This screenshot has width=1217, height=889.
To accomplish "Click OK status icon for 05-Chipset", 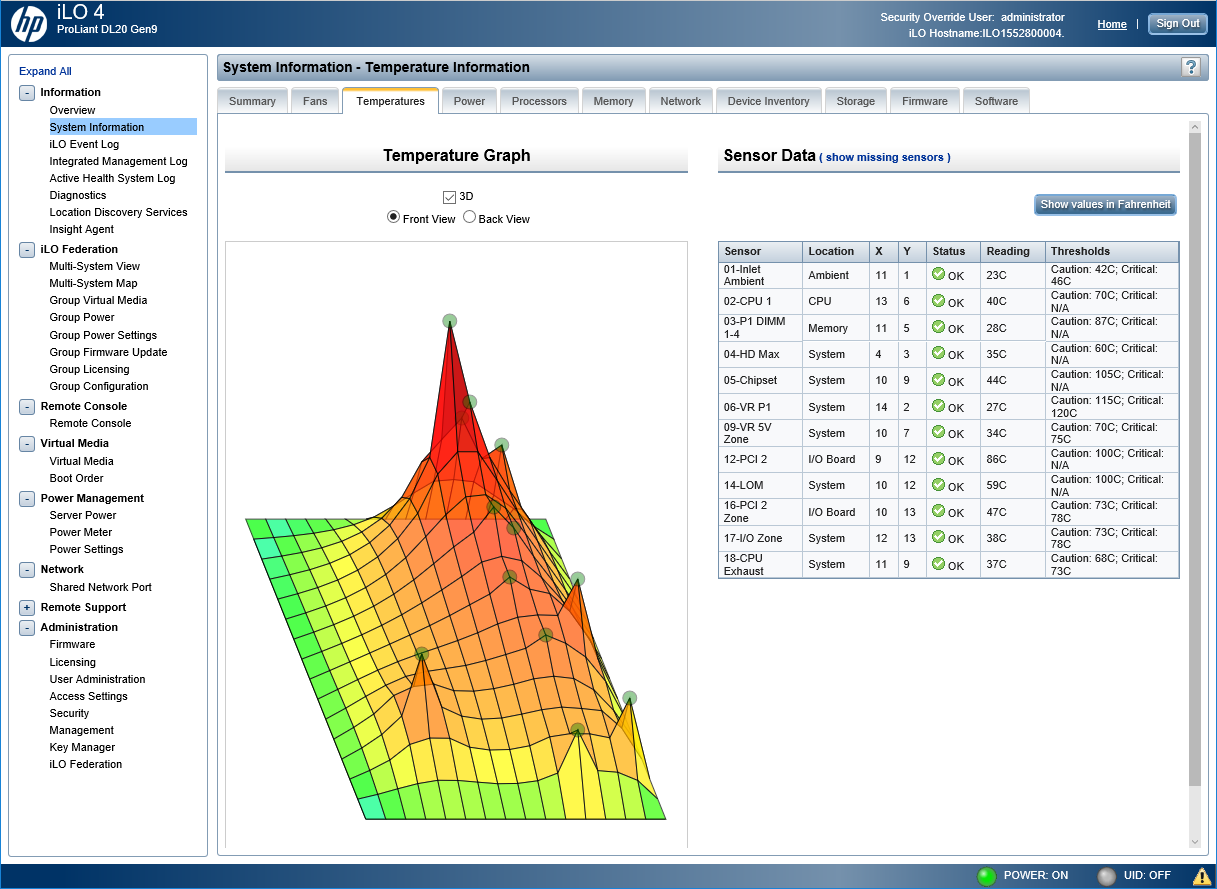I will click(x=938, y=379).
